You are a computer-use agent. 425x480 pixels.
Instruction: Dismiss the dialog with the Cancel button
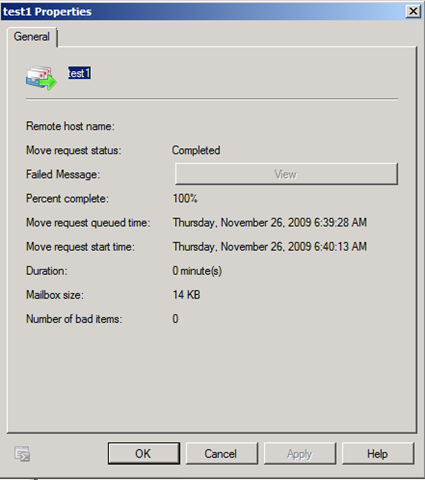[222, 453]
